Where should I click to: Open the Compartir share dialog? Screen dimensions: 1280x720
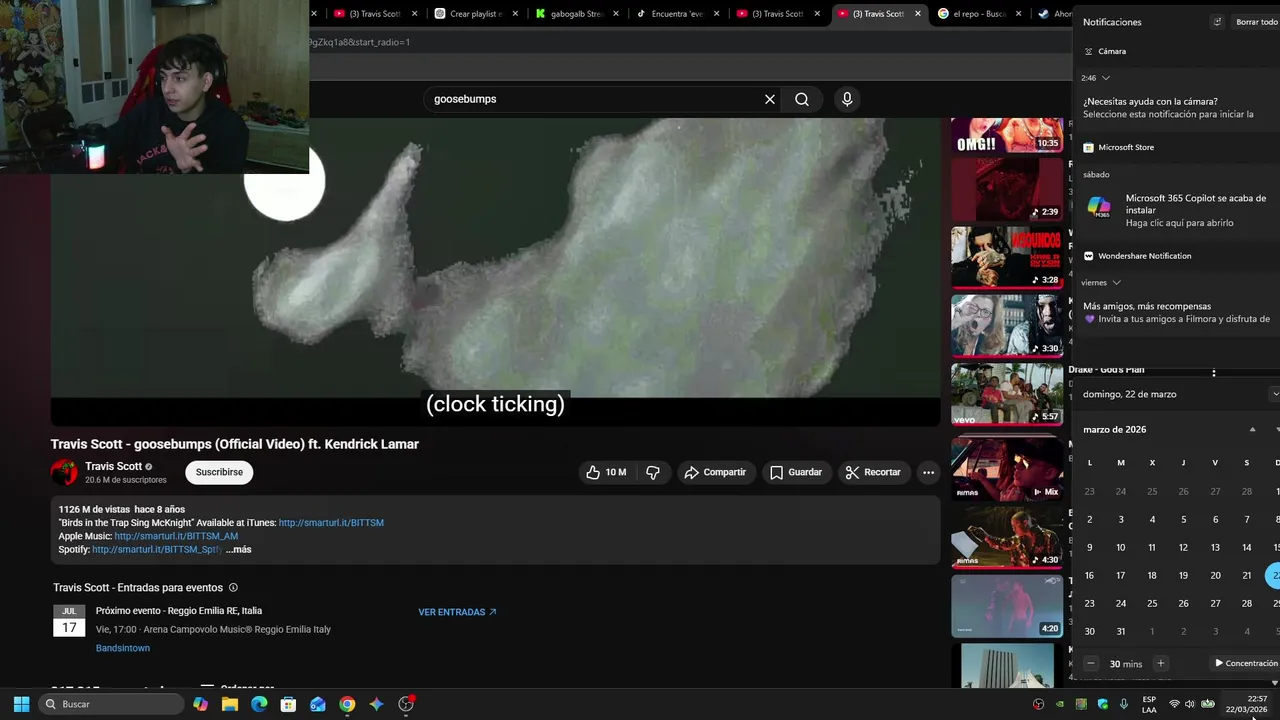[715, 472]
